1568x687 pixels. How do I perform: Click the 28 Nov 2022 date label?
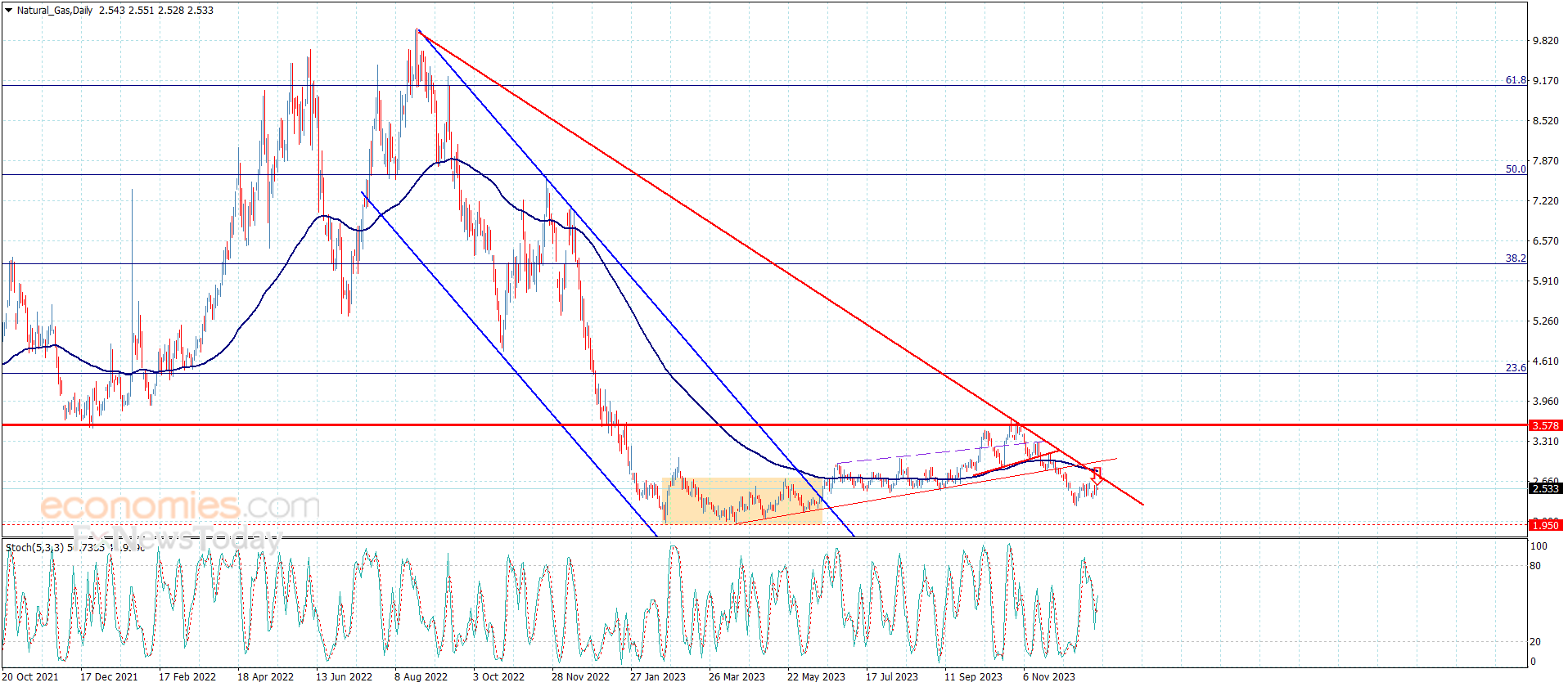pyautogui.click(x=580, y=676)
